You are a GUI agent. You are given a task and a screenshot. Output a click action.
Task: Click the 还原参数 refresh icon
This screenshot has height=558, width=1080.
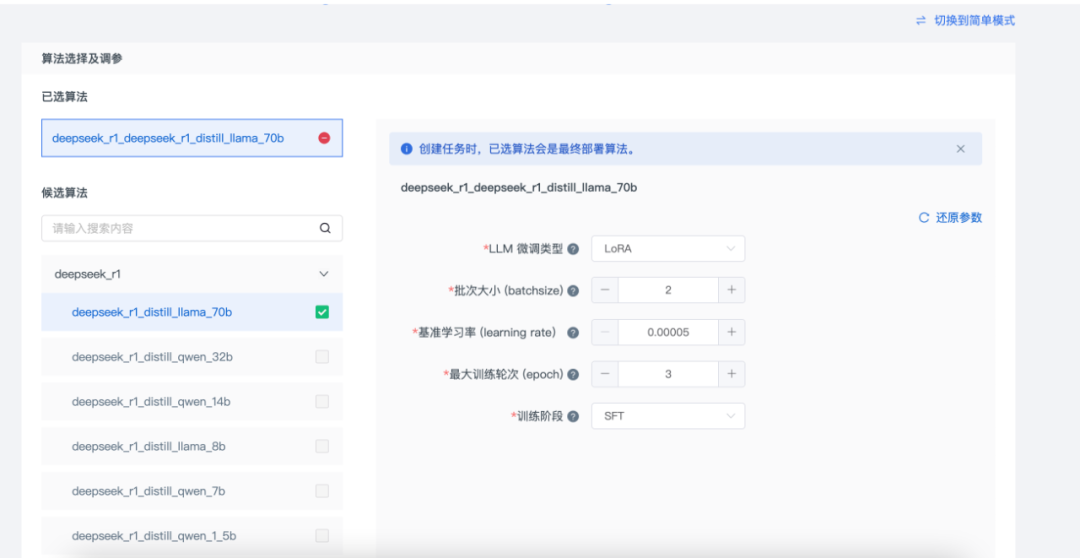(924, 218)
